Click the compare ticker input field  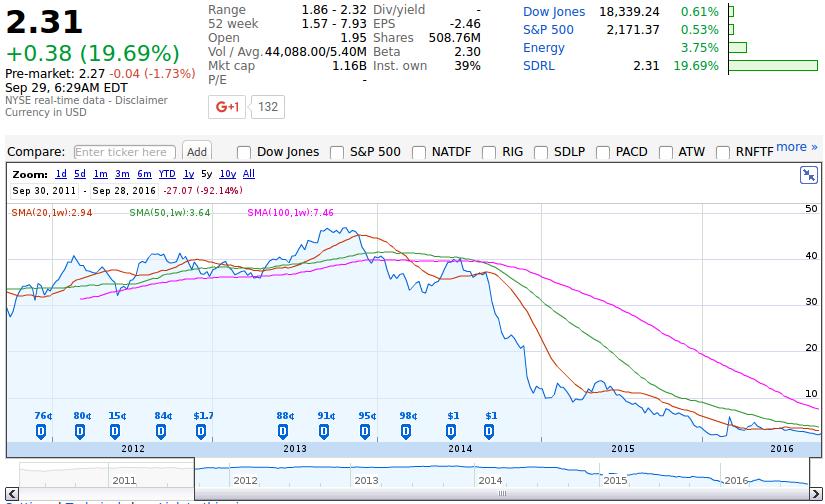(125, 152)
